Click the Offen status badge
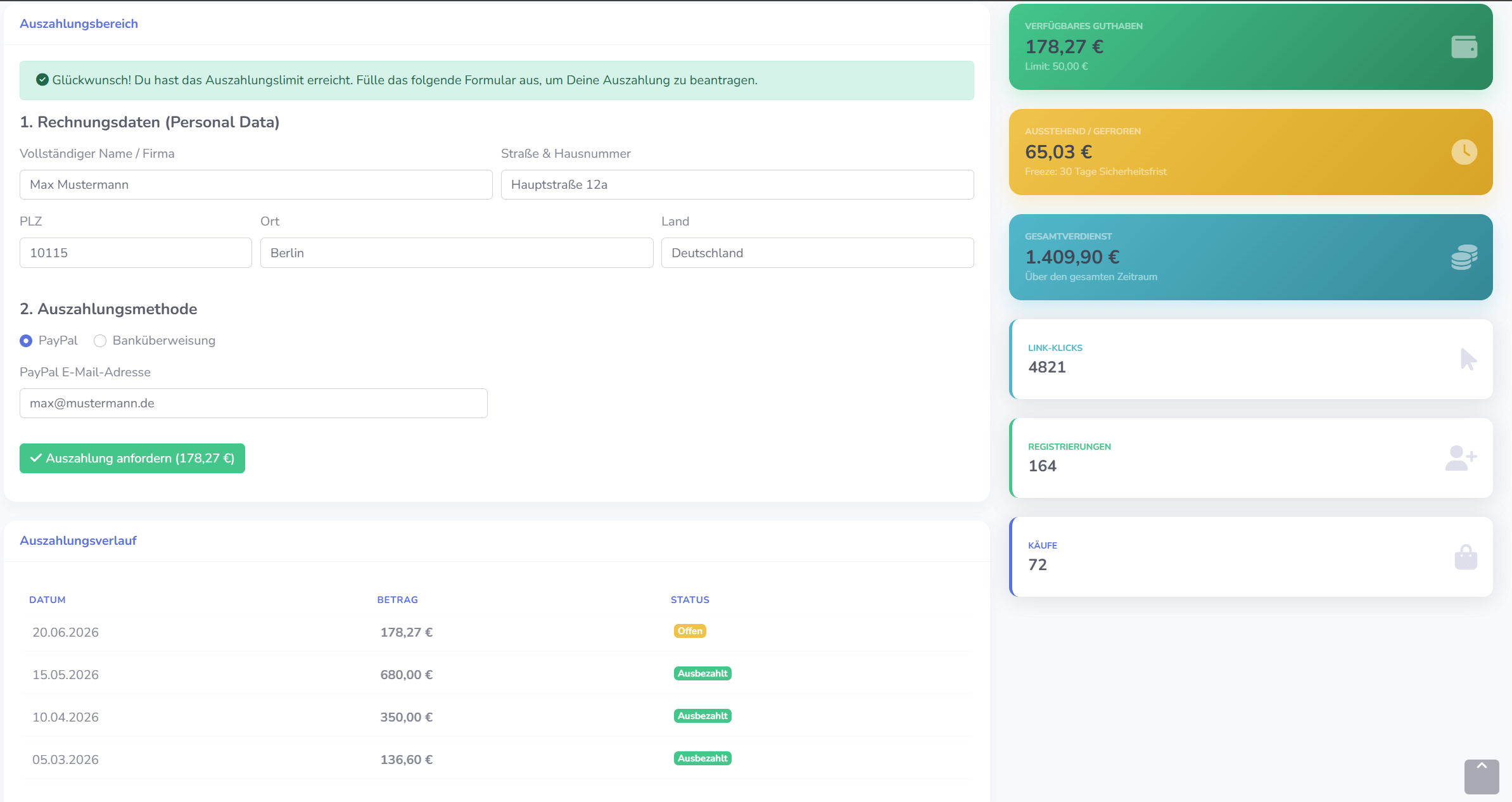This screenshot has height=802, width=1512. 690,631
